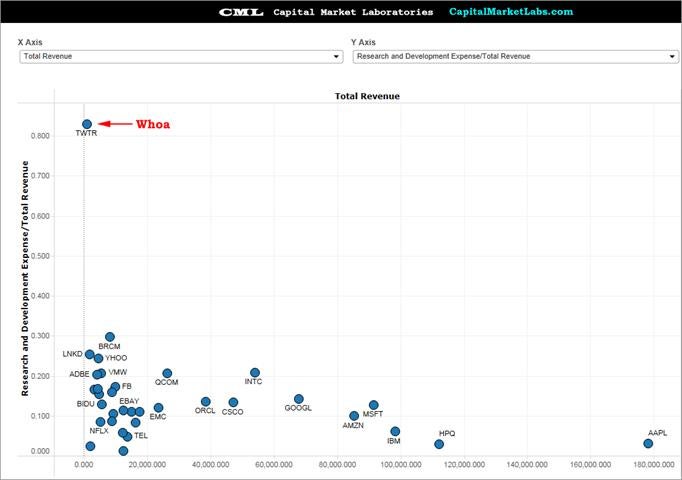Click the Y Axis dropdown arrow
The image size is (682, 480).
[672, 57]
